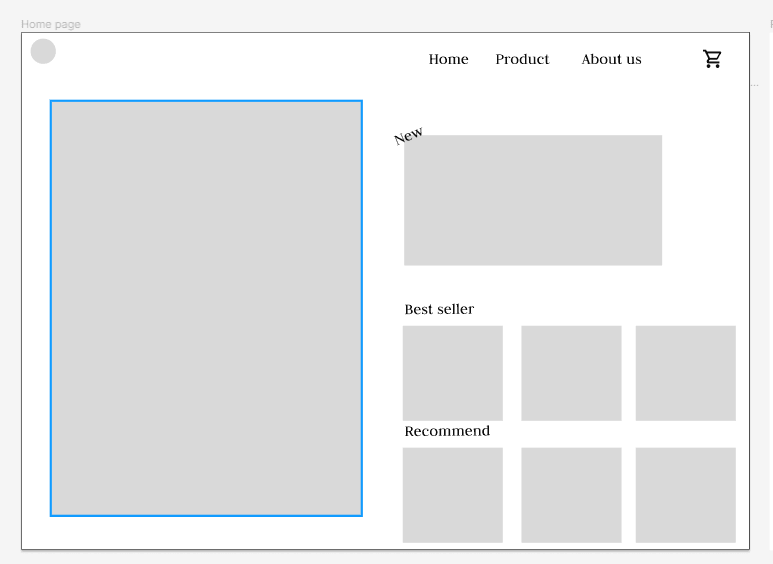This screenshot has height=564, width=773.
Task: Click the 'Best seller' heading
Action: click(x=439, y=309)
